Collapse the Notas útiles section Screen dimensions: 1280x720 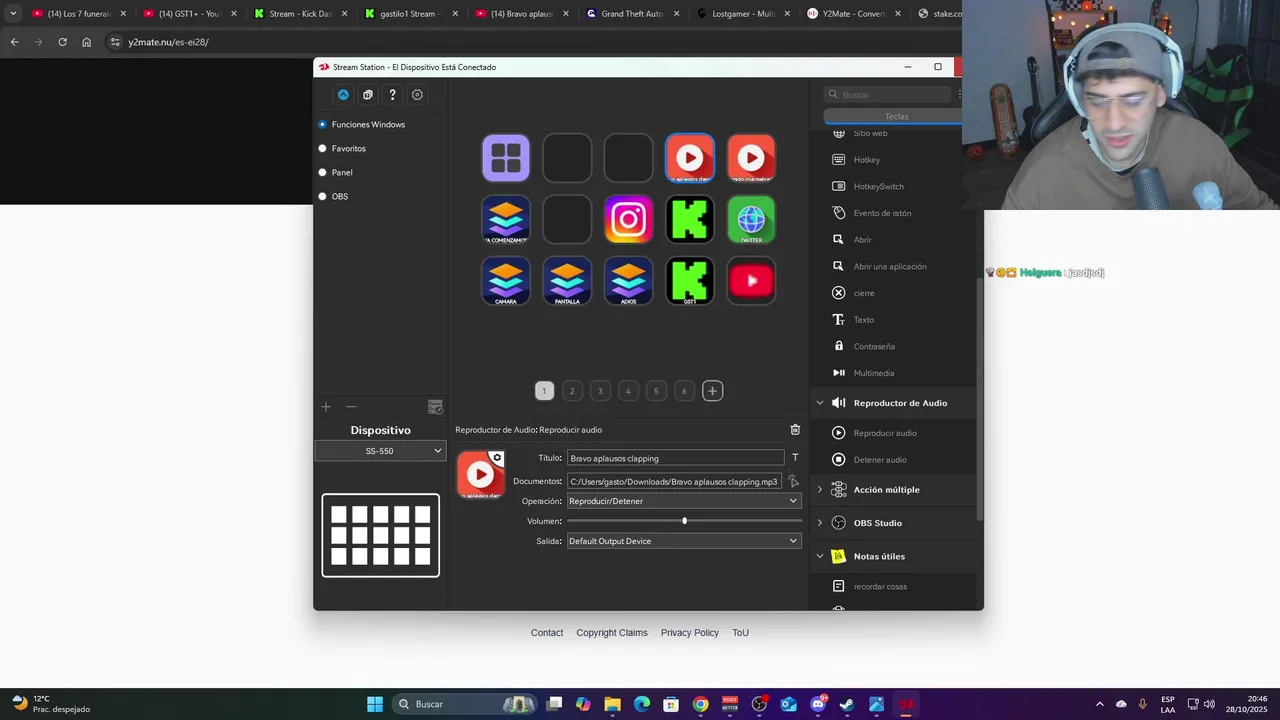[820, 556]
